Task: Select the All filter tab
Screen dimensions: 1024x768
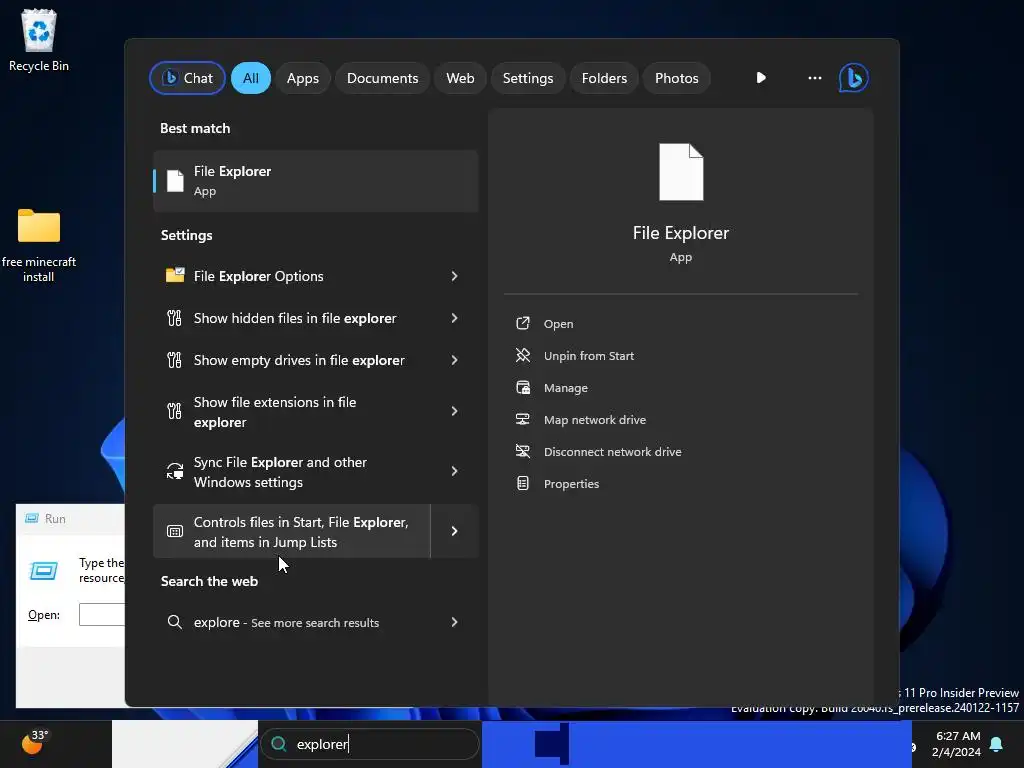Action: (251, 78)
